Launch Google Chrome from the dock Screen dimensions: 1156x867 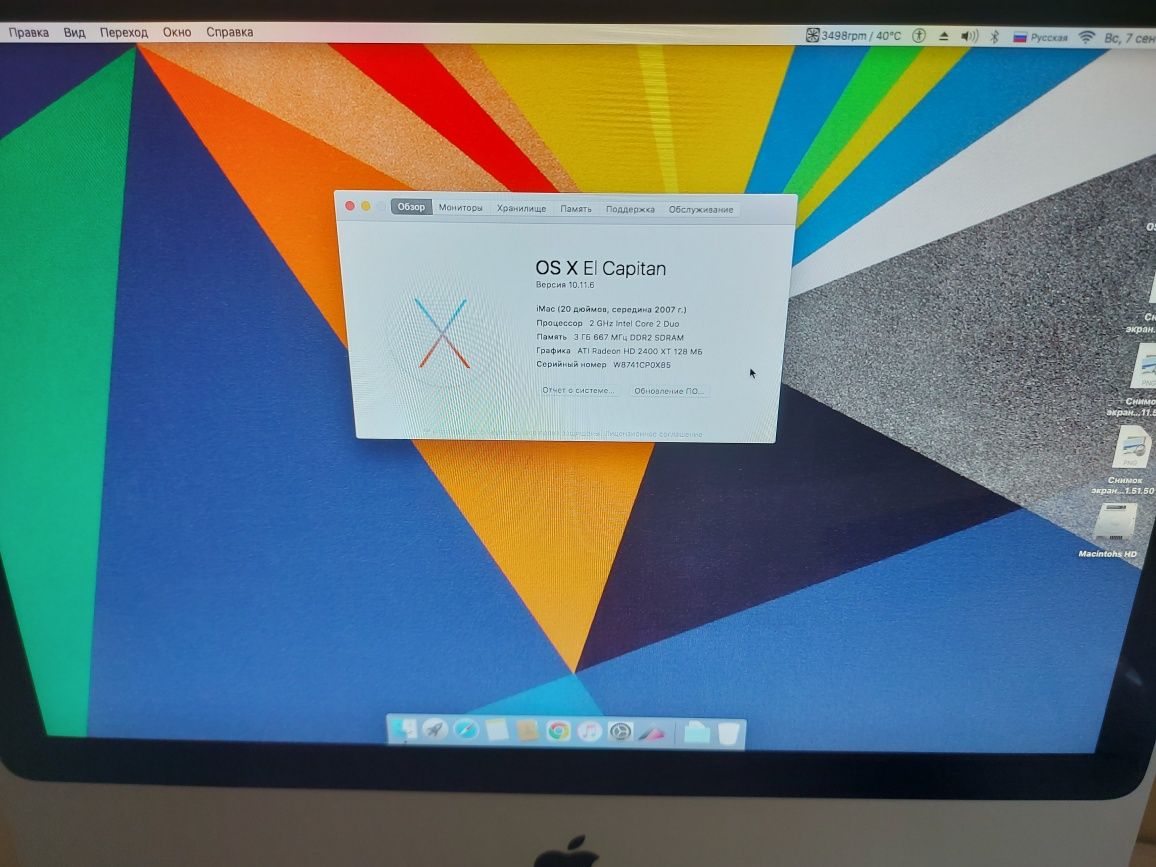(559, 731)
